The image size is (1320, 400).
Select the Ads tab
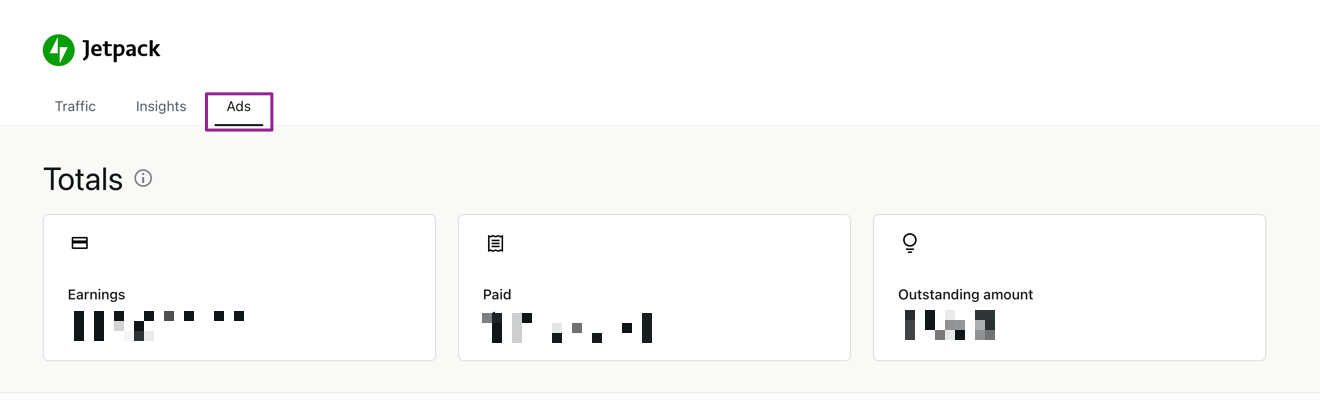click(239, 106)
